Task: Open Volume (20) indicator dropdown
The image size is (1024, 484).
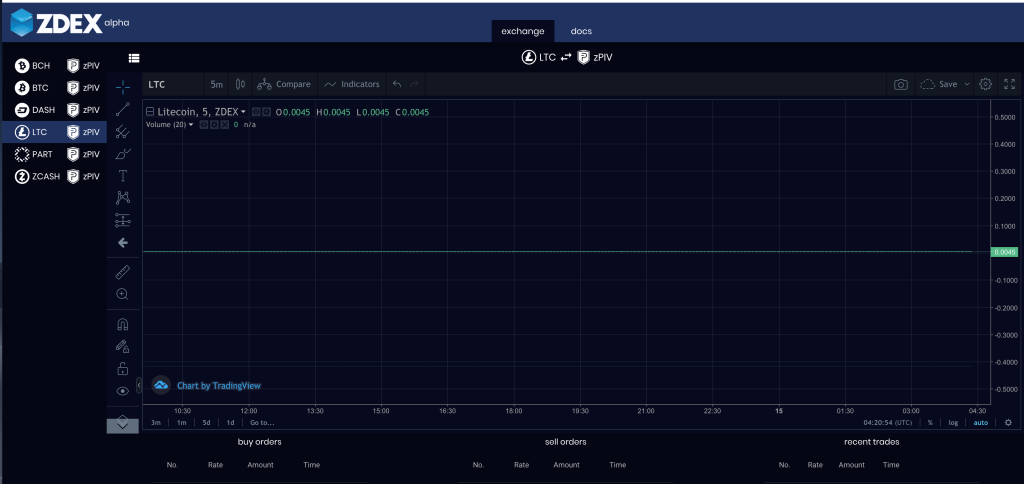Action: click(191, 125)
